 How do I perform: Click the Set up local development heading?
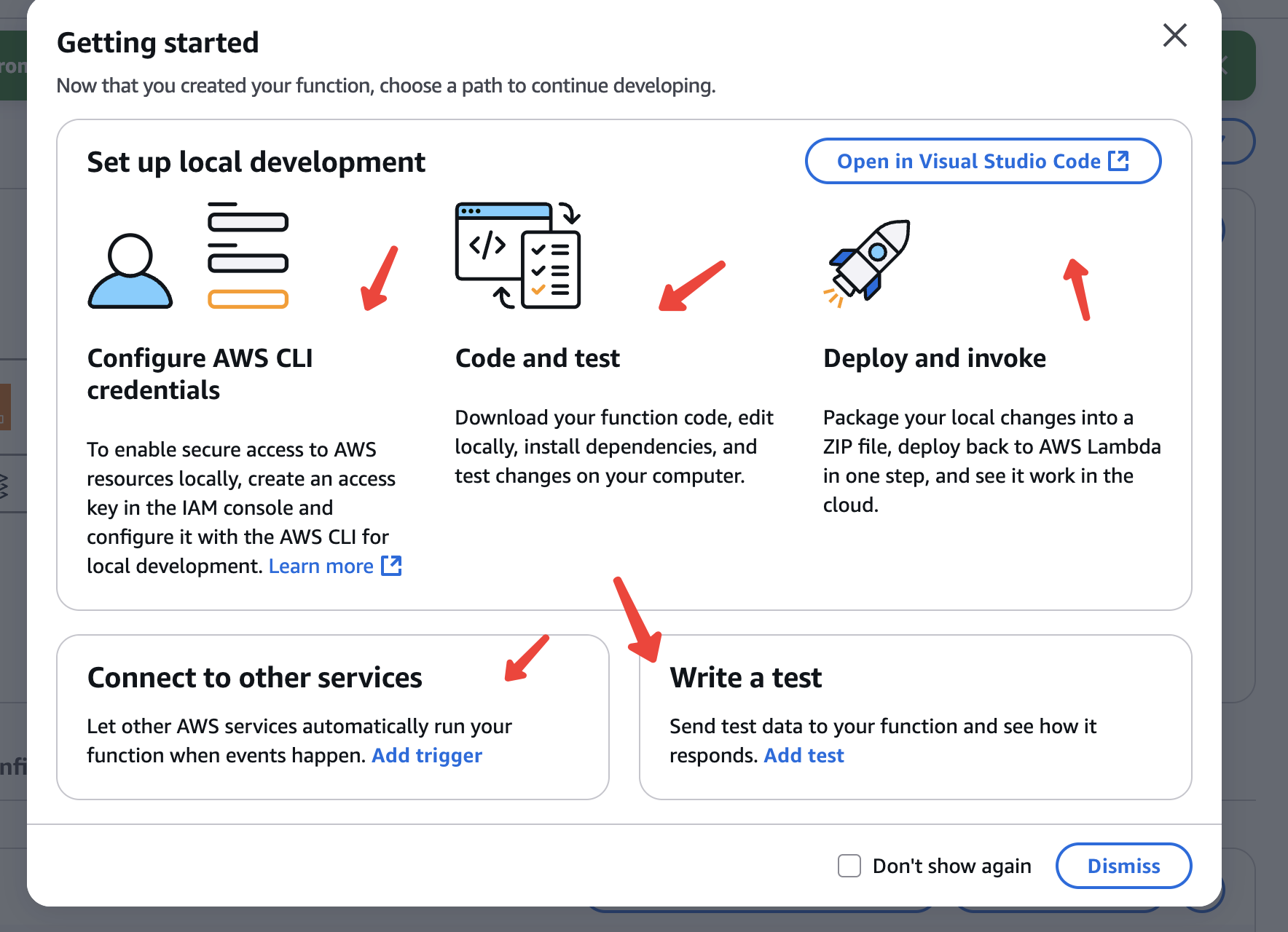[256, 162]
